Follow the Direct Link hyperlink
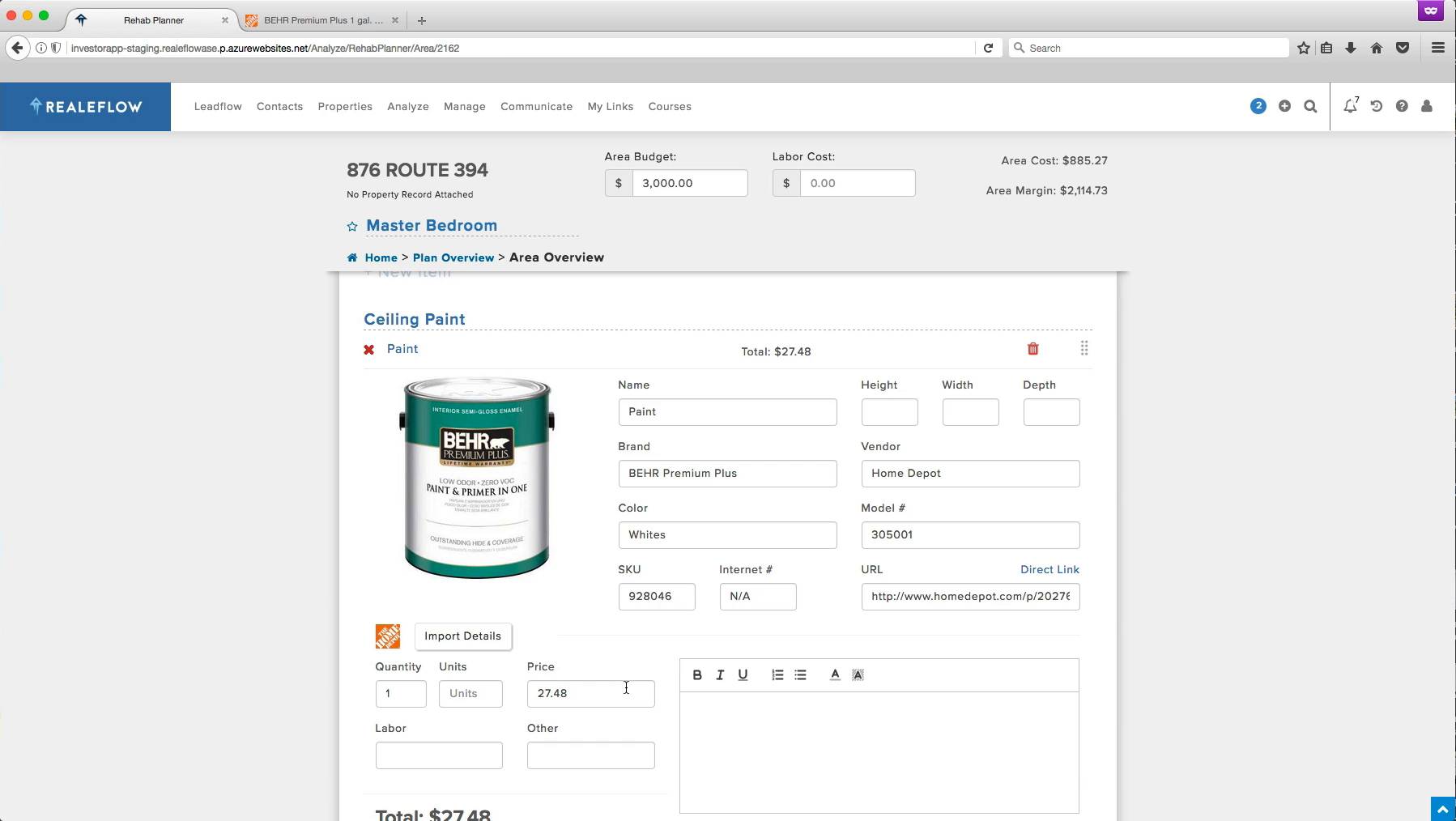Viewport: 1456px width, 821px height. (x=1049, y=569)
